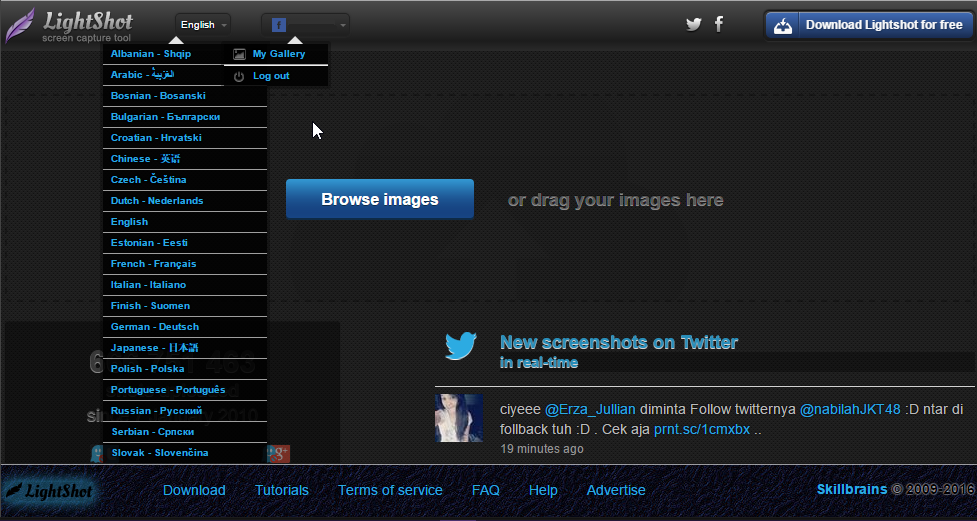Open Terms of service footer link
This screenshot has width=977, height=521.
(390, 490)
